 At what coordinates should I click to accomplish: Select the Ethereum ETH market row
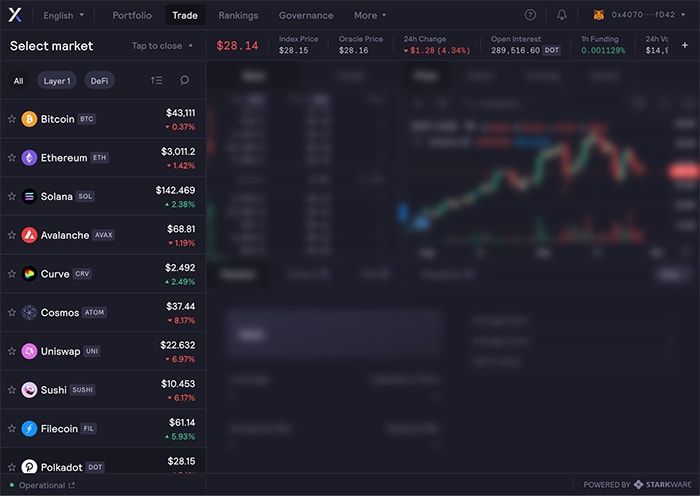(x=103, y=158)
